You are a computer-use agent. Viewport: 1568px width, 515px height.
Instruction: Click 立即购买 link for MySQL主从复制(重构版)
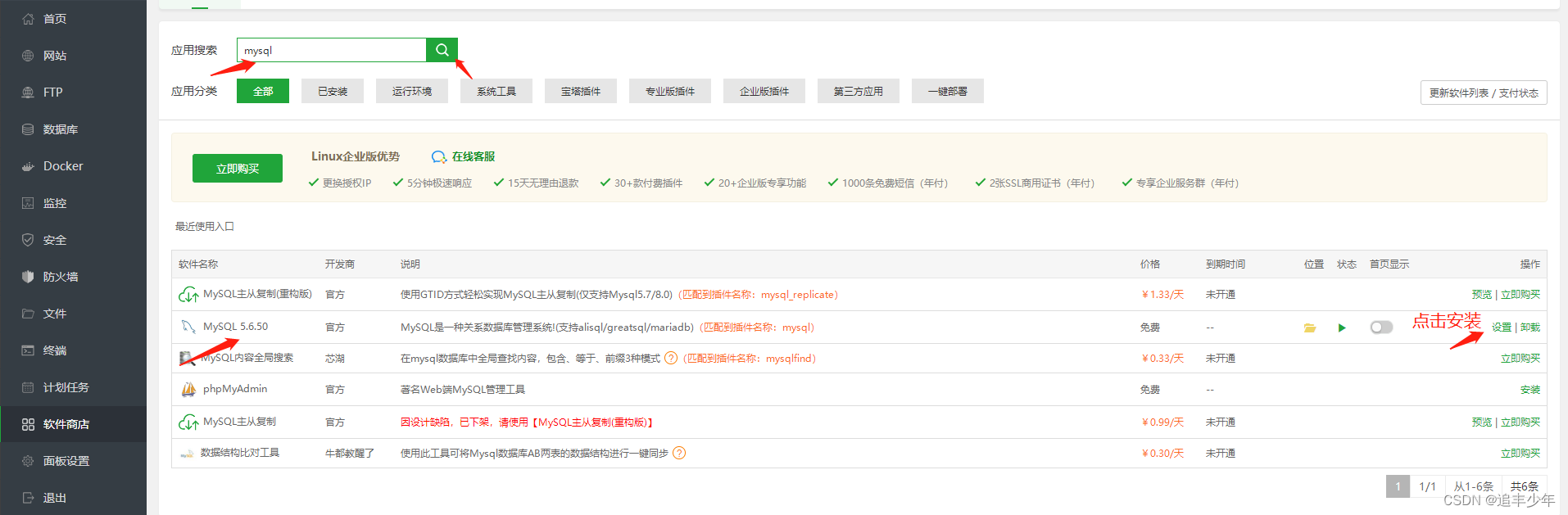coord(1520,295)
